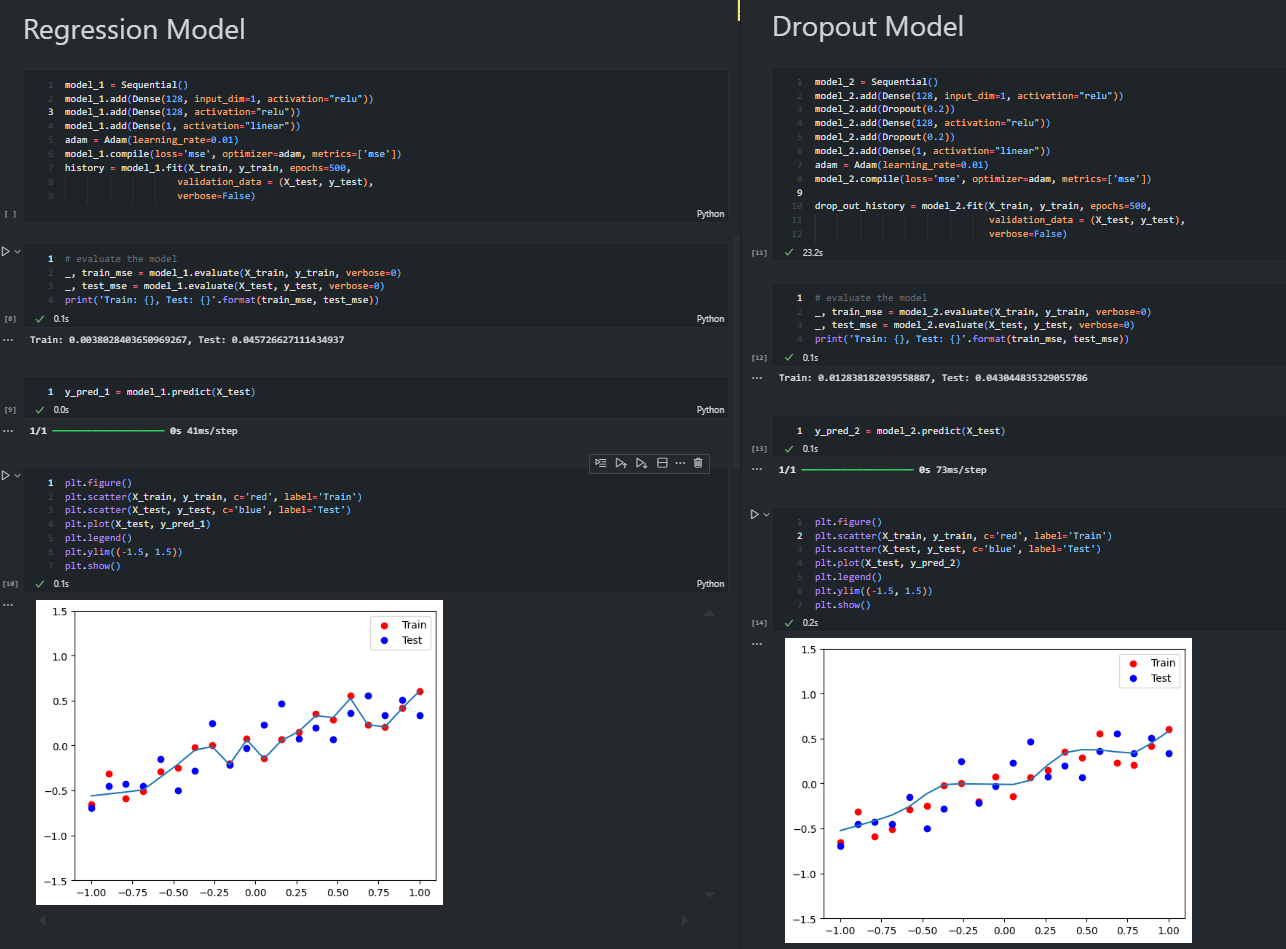Click Train 0.0128 output text
This screenshot has width=1286, height=949.
point(933,378)
